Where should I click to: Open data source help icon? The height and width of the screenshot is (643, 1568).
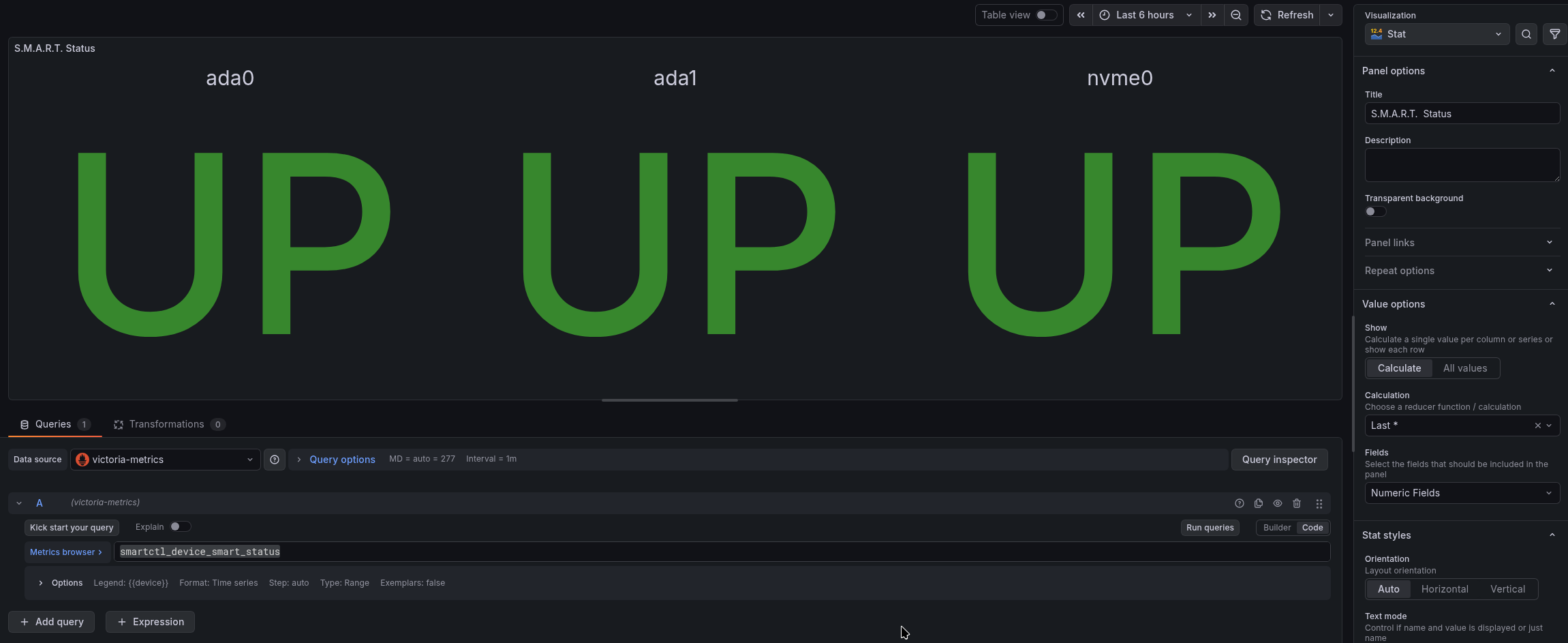(275, 460)
